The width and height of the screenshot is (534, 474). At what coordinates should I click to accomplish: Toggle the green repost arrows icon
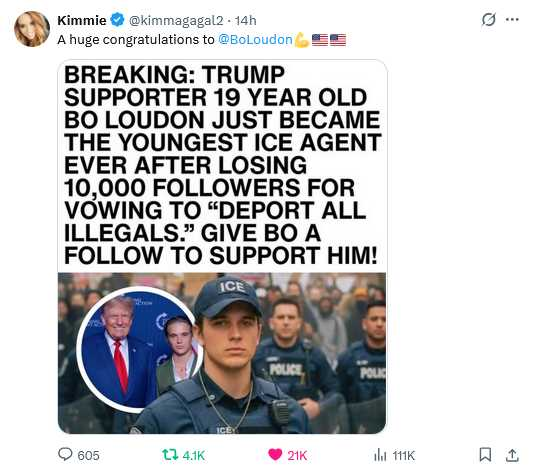[x=170, y=455]
